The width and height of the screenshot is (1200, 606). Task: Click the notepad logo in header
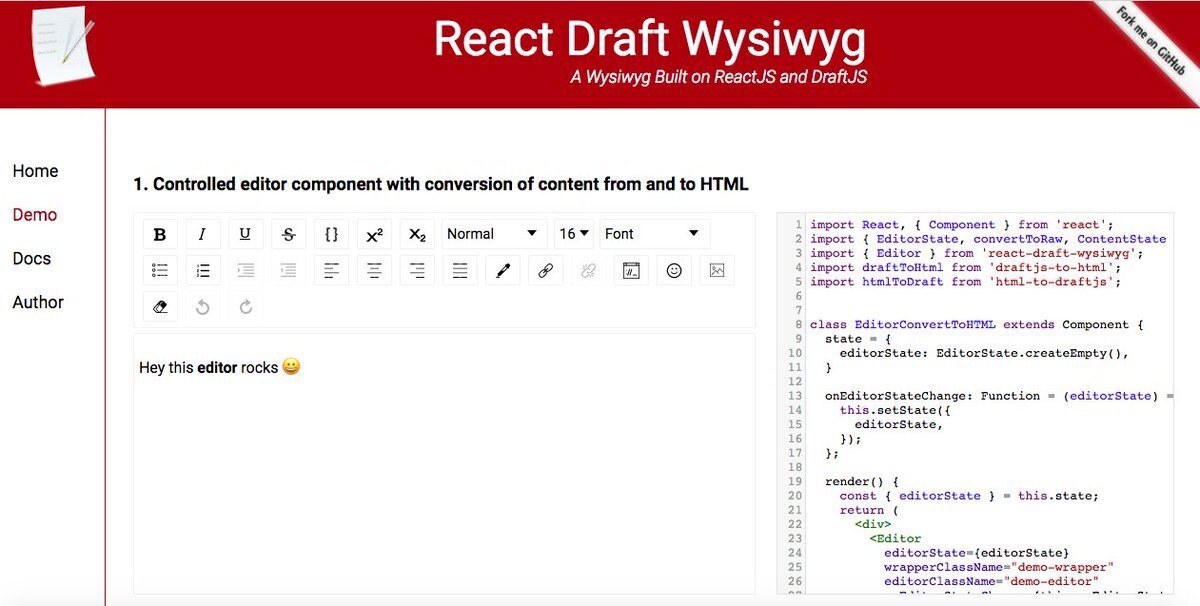63,45
